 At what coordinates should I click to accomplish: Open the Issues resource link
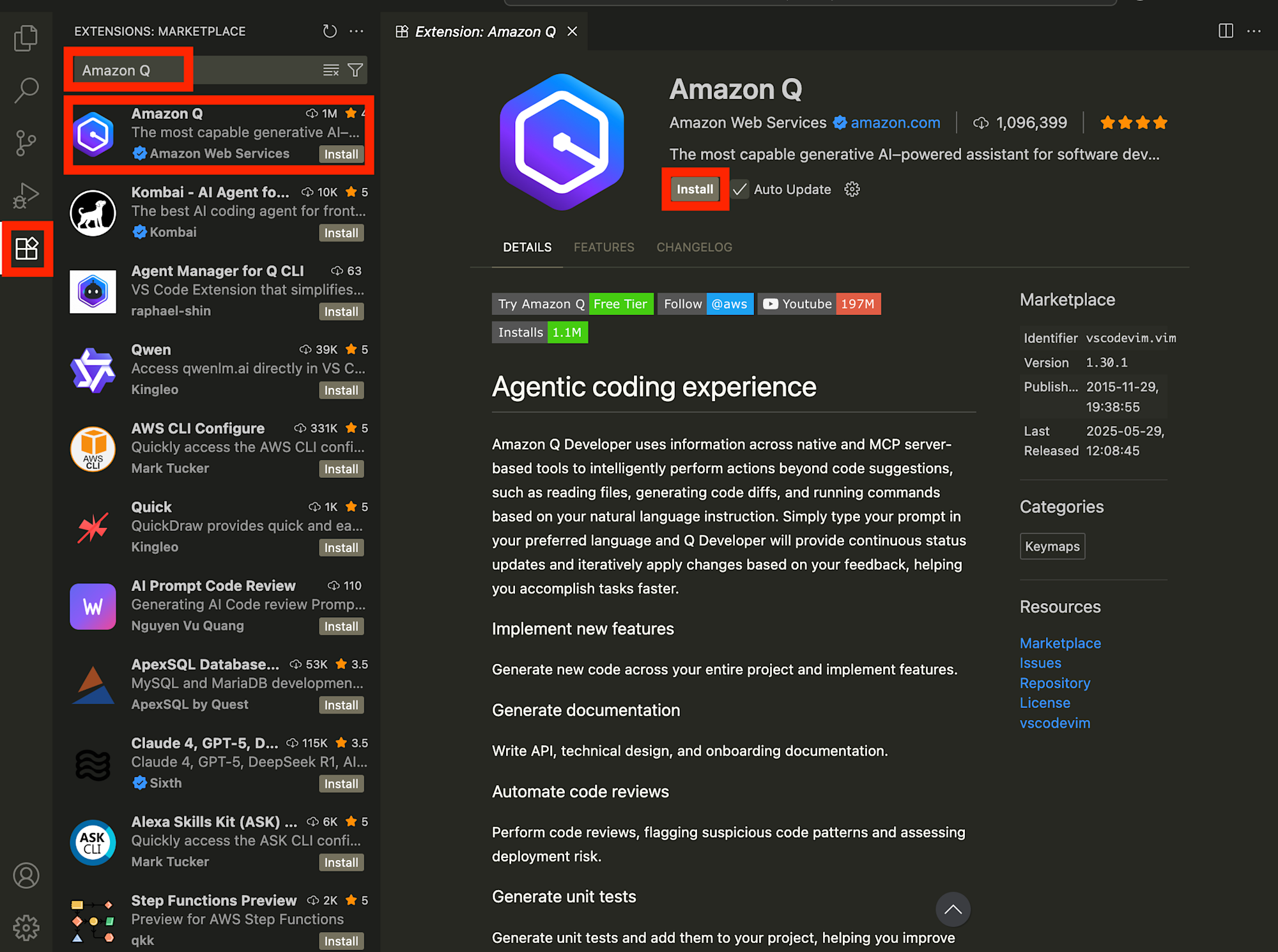(x=1040, y=663)
